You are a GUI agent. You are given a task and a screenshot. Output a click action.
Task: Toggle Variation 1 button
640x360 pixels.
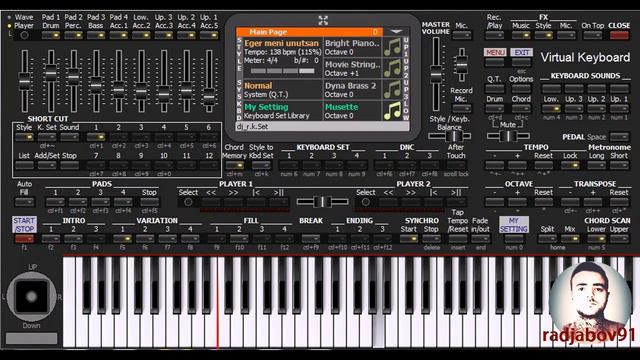pos(122,239)
